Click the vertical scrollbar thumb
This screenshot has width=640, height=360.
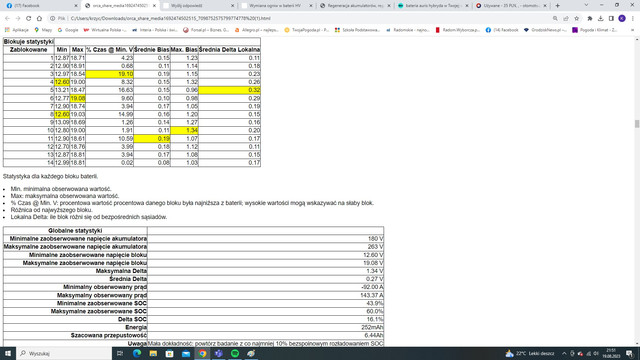(x=637, y=123)
